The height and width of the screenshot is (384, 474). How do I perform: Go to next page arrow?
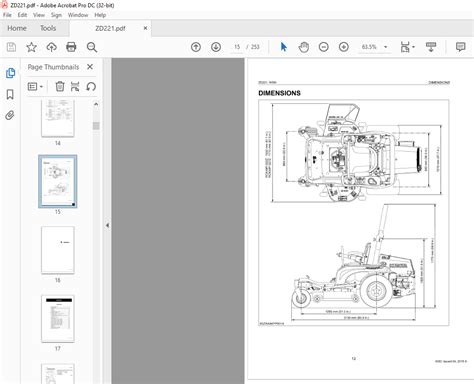point(216,47)
